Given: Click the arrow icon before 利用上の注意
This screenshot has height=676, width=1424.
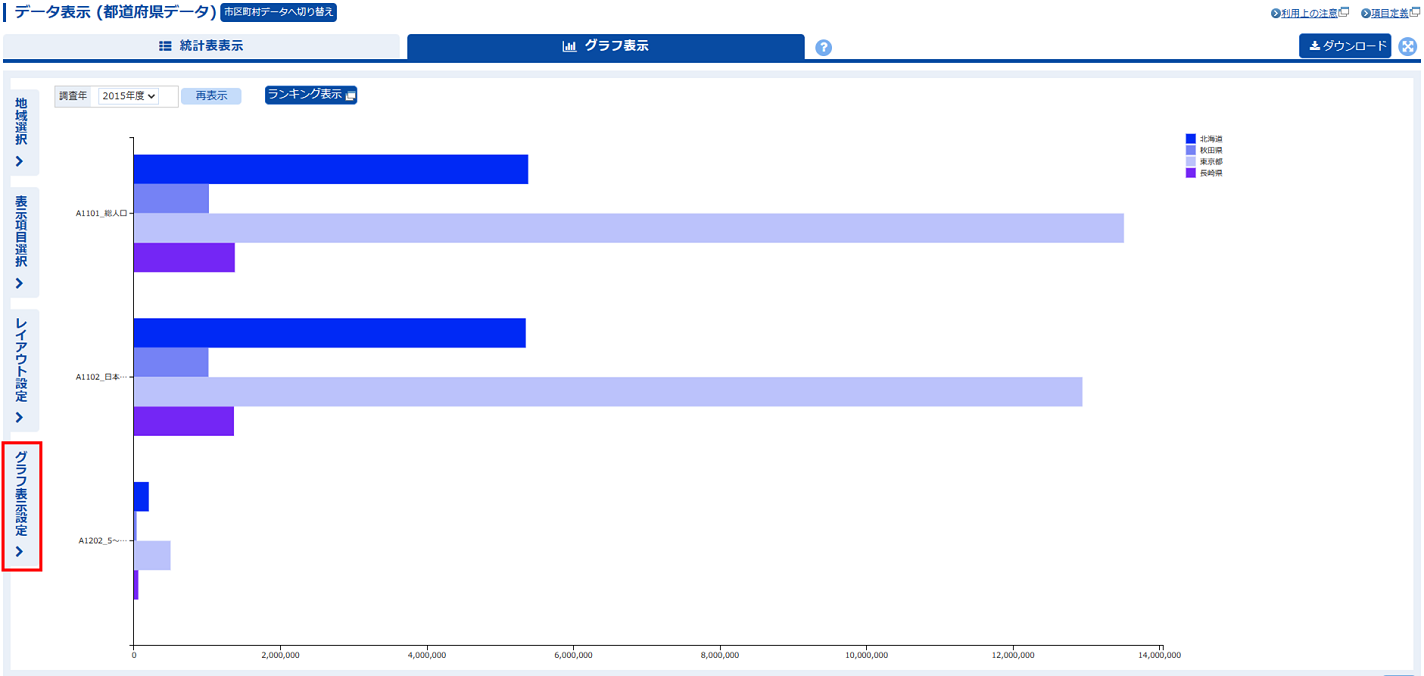Looking at the screenshot, I should click(x=1276, y=13).
